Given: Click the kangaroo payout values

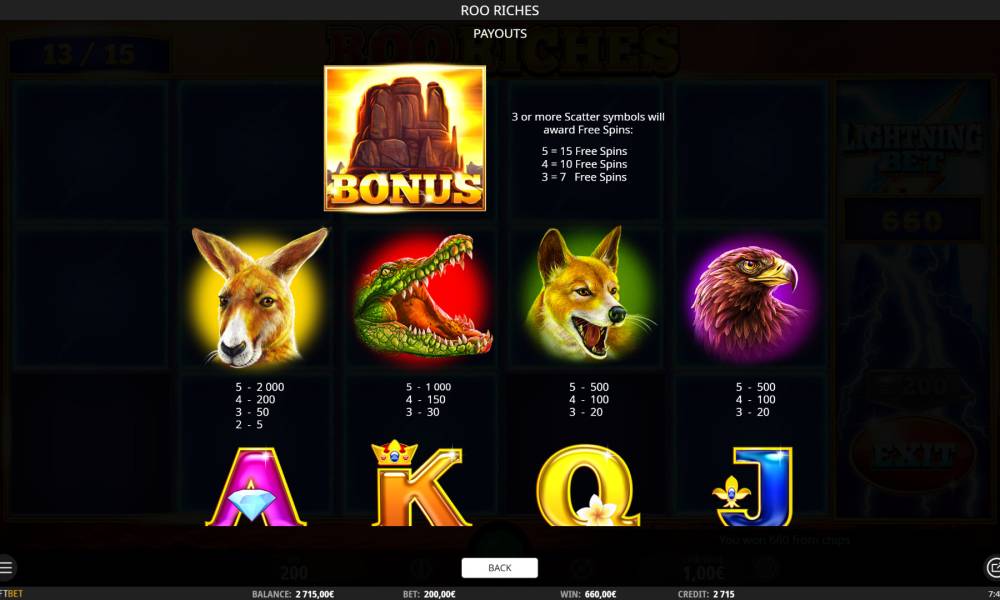Looking at the screenshot, I should pos(259,406).
